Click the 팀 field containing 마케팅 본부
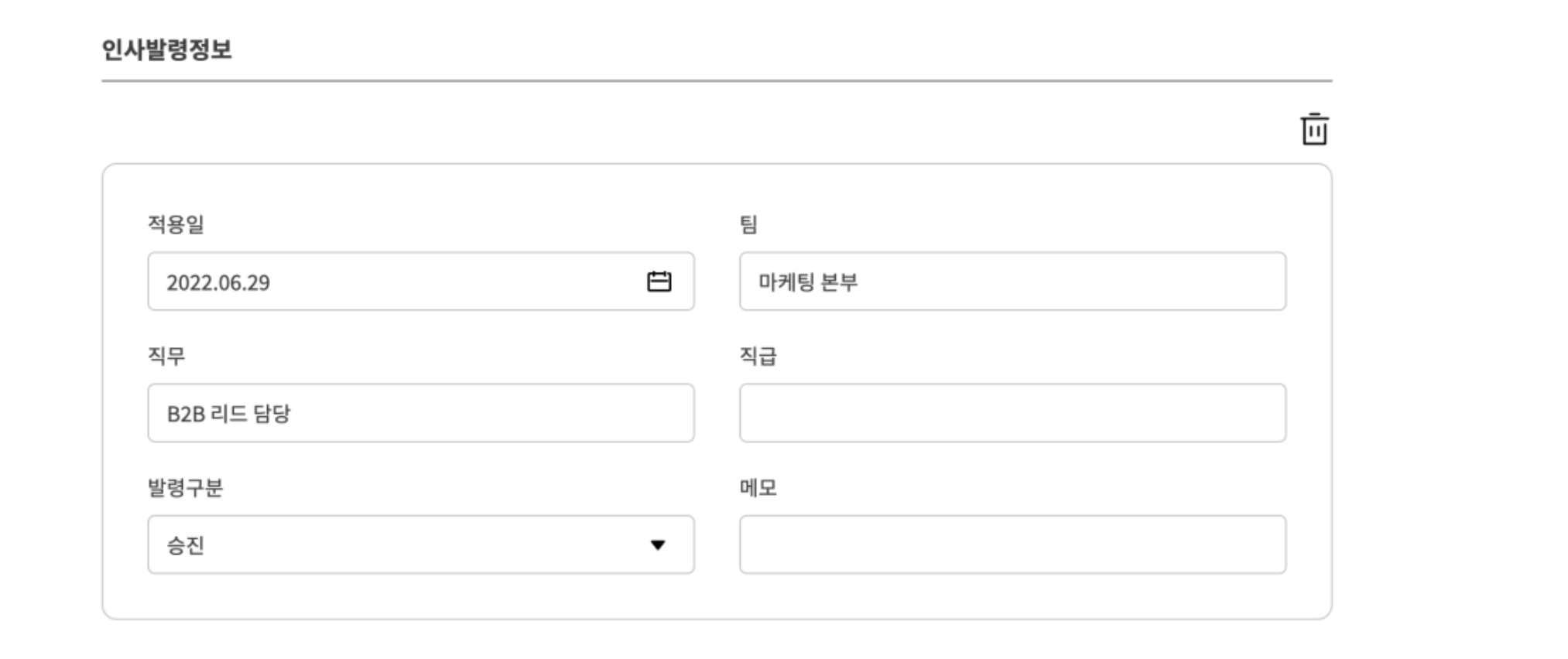 point(1012,282)
